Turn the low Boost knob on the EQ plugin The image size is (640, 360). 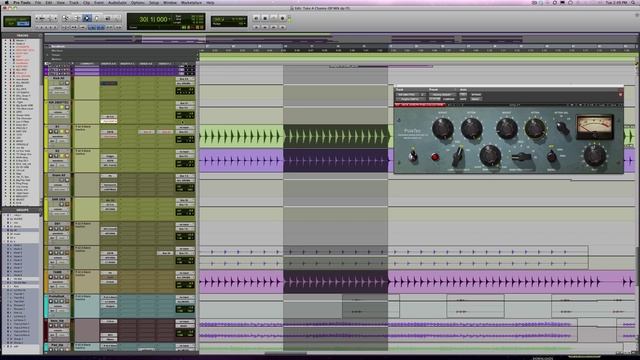tap(442, 128)
